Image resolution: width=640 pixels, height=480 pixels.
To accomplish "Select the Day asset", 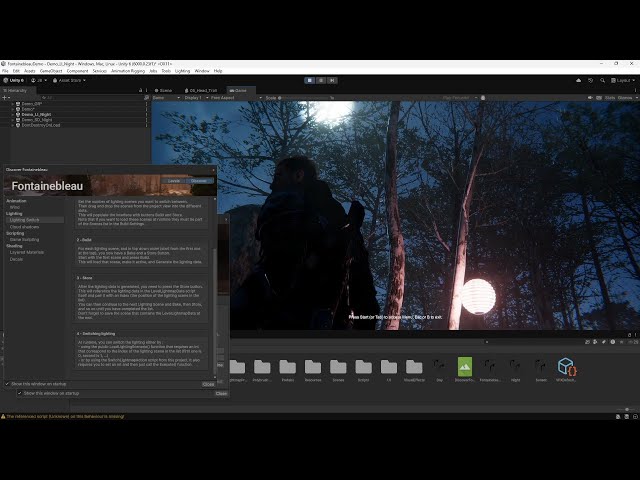I will pyautogui.click(x=440, y=370).
